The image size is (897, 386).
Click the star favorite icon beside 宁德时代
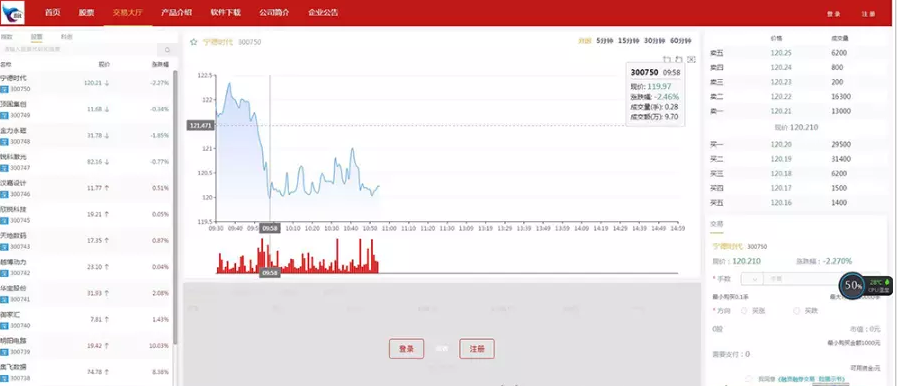point(193,42)
